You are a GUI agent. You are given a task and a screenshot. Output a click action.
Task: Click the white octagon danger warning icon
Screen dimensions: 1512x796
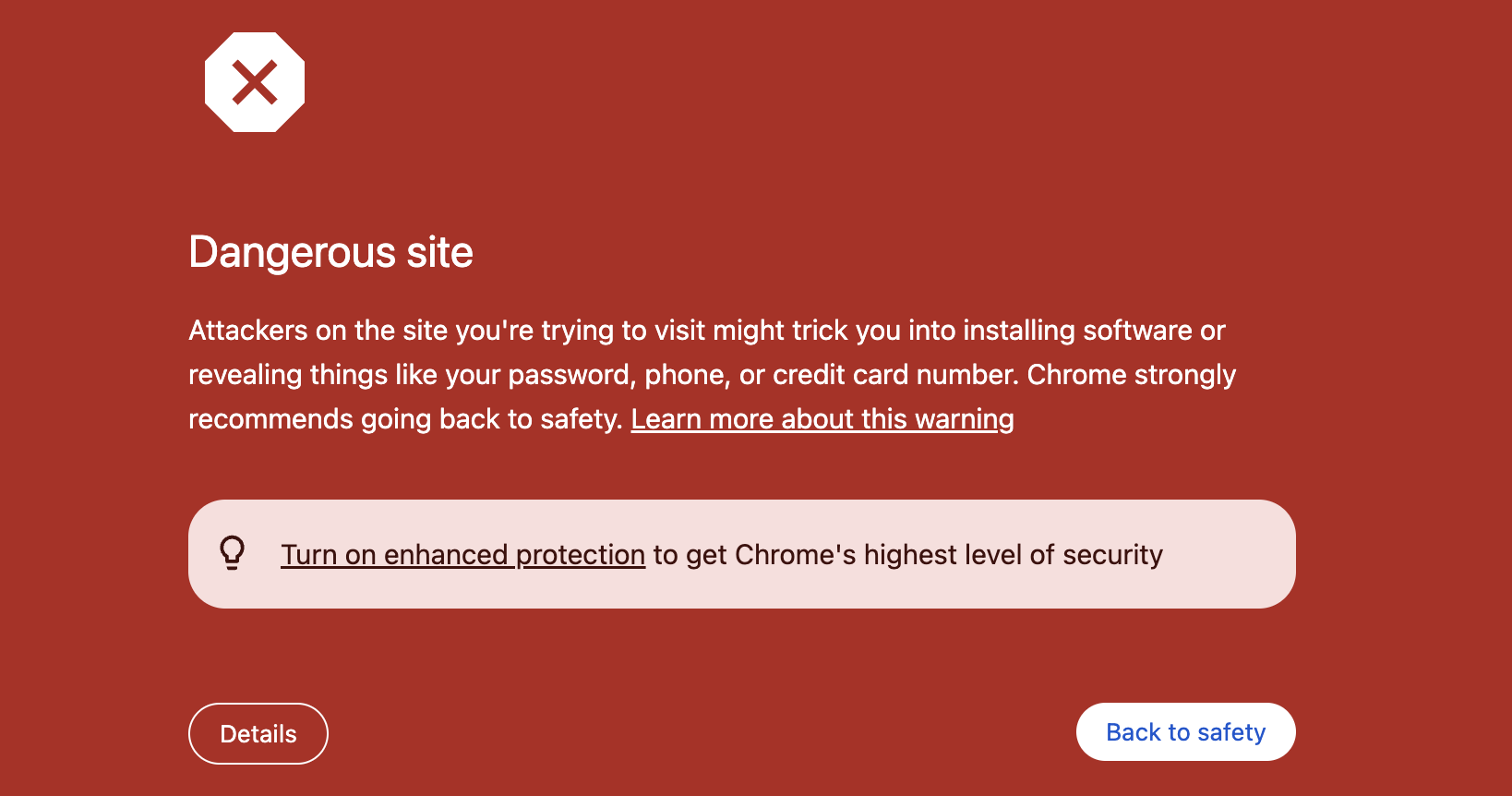tap(255, 82)
